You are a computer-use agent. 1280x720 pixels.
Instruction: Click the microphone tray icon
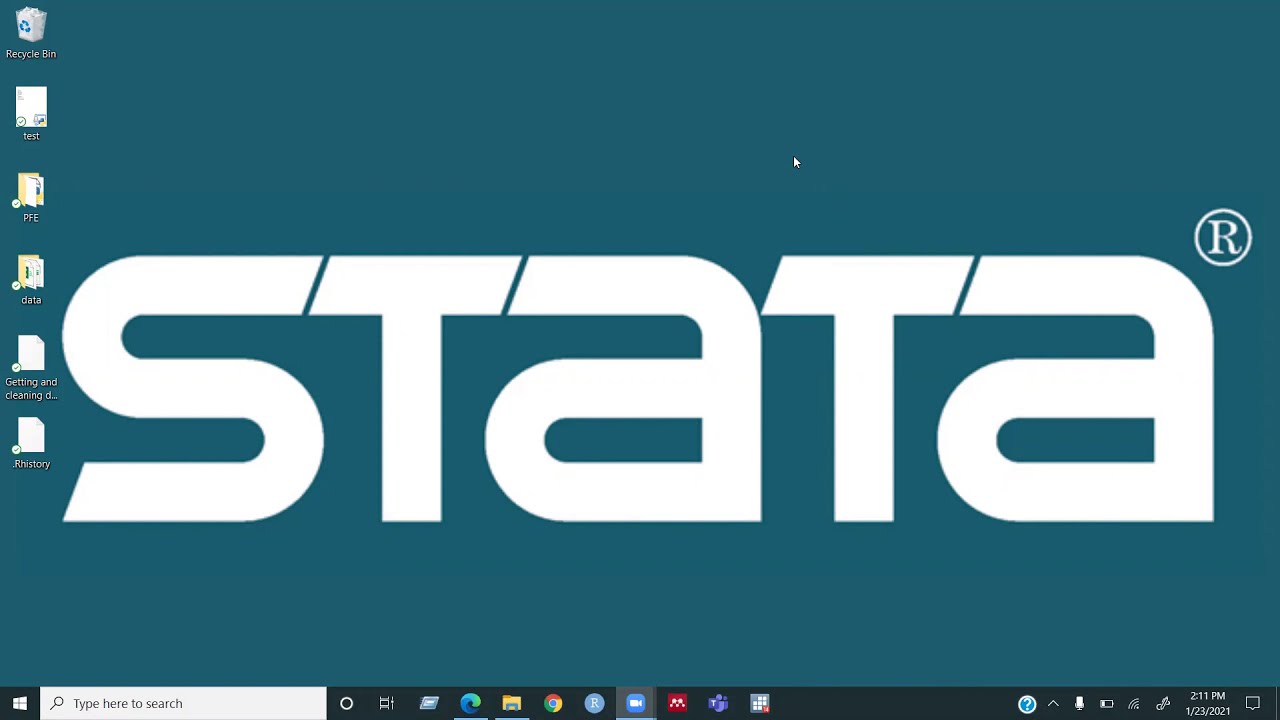[x=1079, y=703]
